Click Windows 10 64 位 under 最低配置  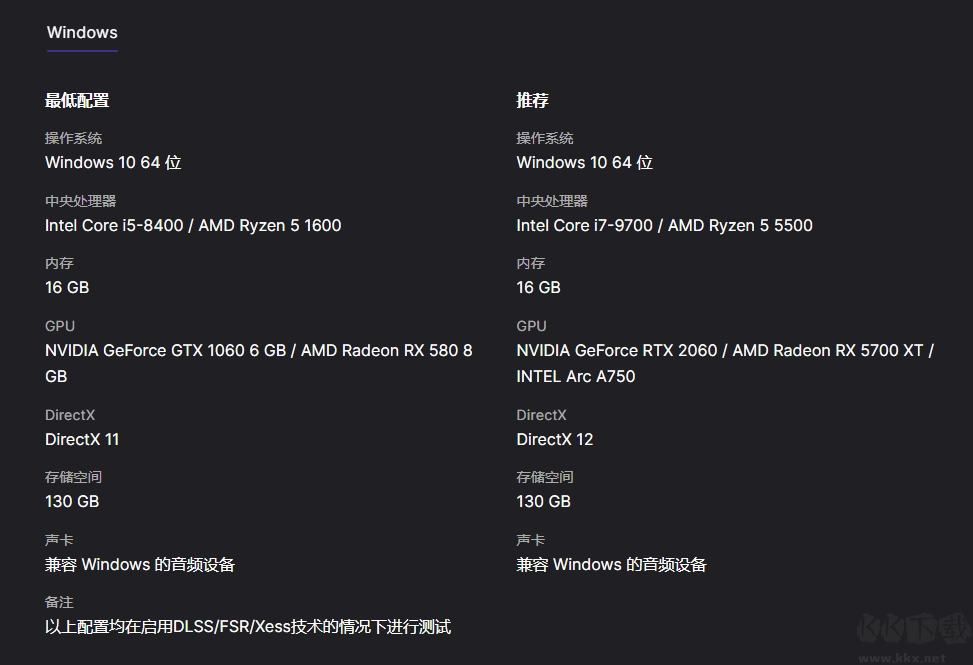(113, 162)
